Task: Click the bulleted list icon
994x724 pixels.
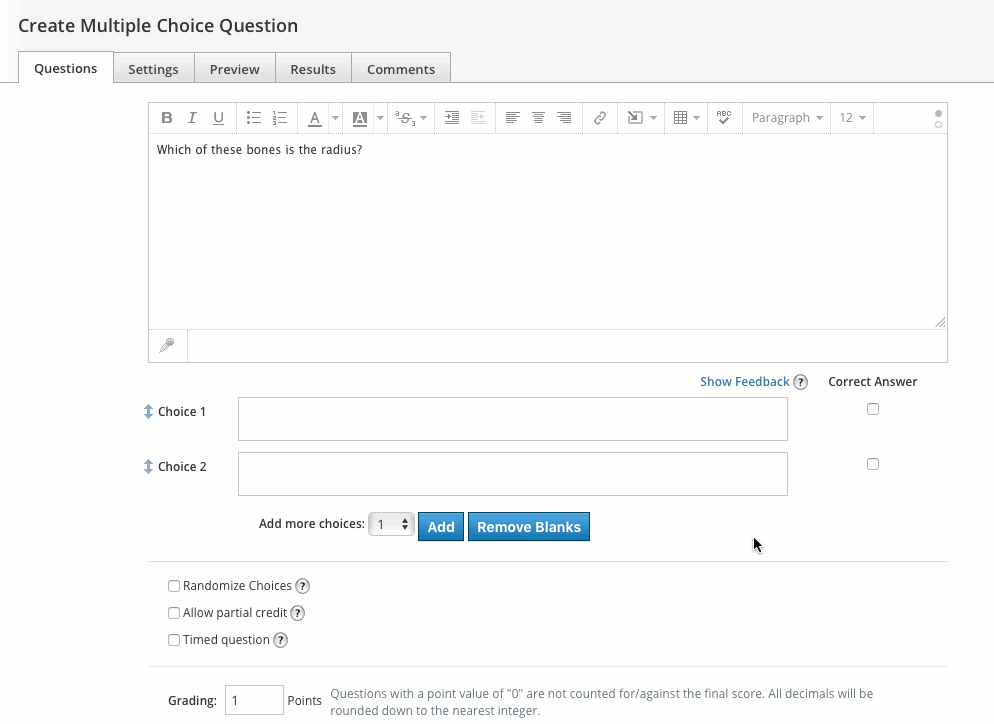Action: pyautogui.click(x=254, y=118)
